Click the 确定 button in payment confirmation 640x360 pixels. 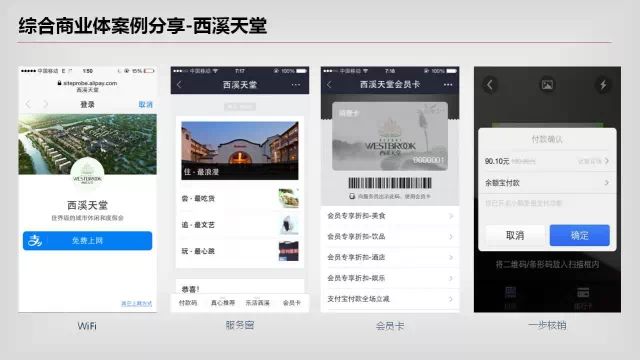point(580,235)
